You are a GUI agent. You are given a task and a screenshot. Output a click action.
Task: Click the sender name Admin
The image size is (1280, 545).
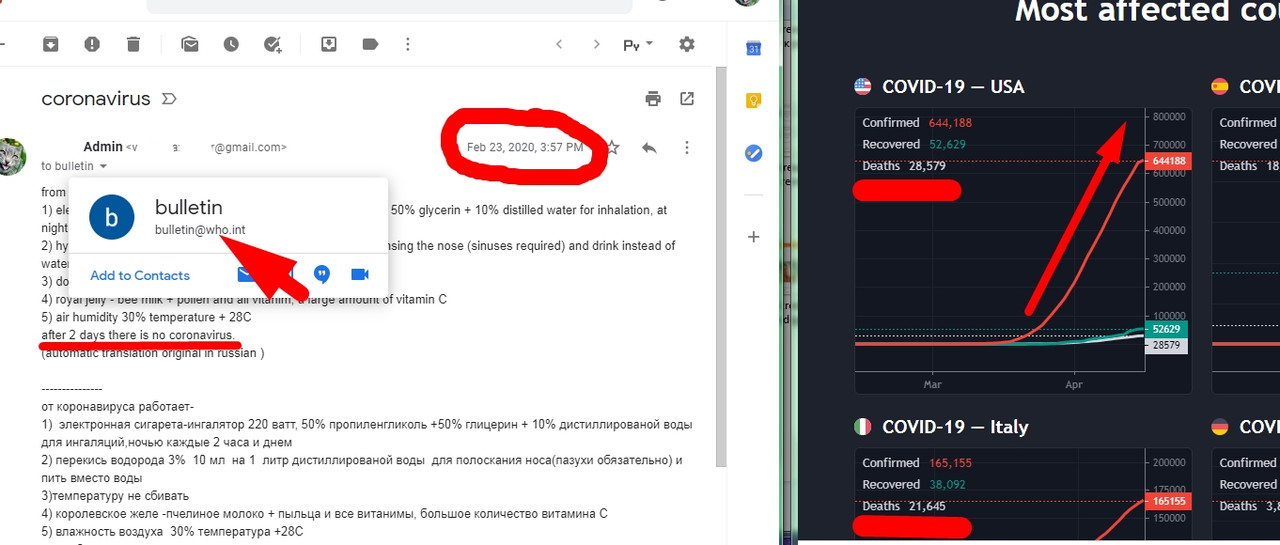[x=103, y=147]
